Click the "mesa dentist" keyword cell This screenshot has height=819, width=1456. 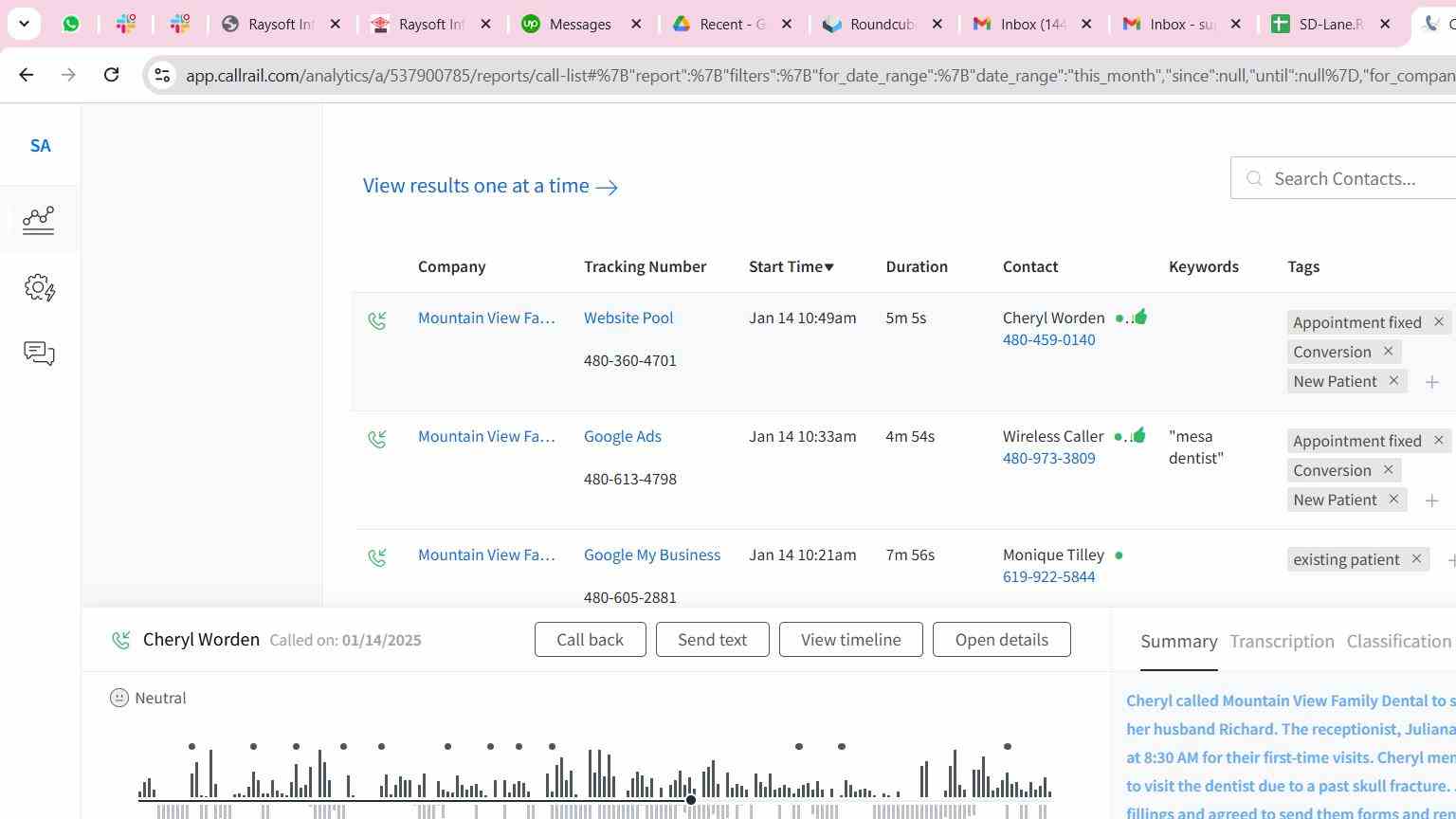click(x=1196, y=447)
